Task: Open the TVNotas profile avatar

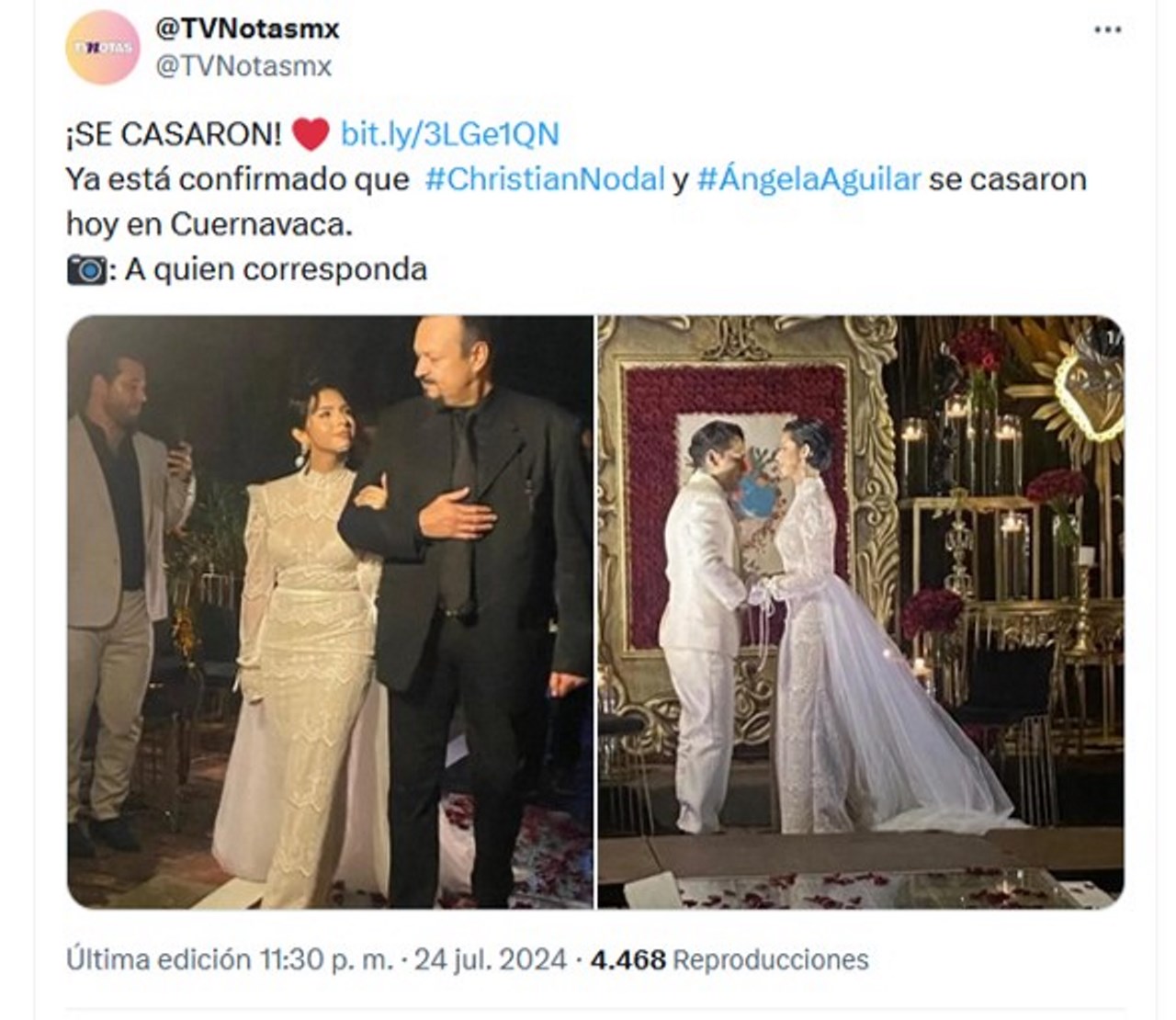Action: [x=102, y=48]
